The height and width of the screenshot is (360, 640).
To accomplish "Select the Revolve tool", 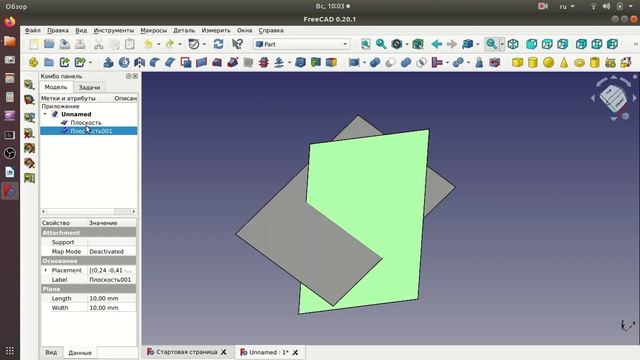I will 124,62.
